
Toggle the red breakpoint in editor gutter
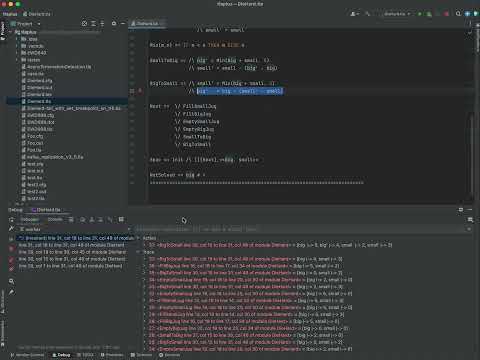coord(140,91)
